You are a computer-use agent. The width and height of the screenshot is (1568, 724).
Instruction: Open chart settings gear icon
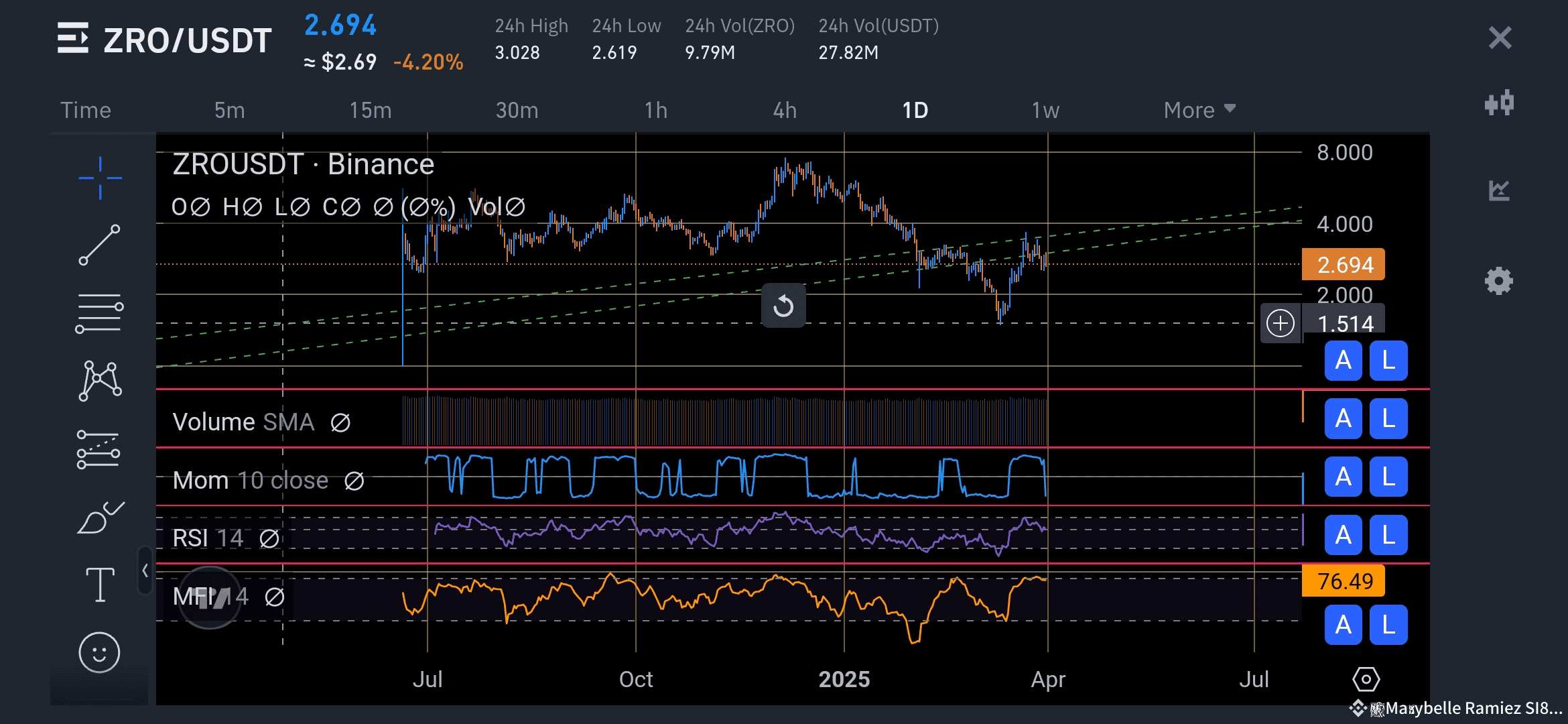1499,281
